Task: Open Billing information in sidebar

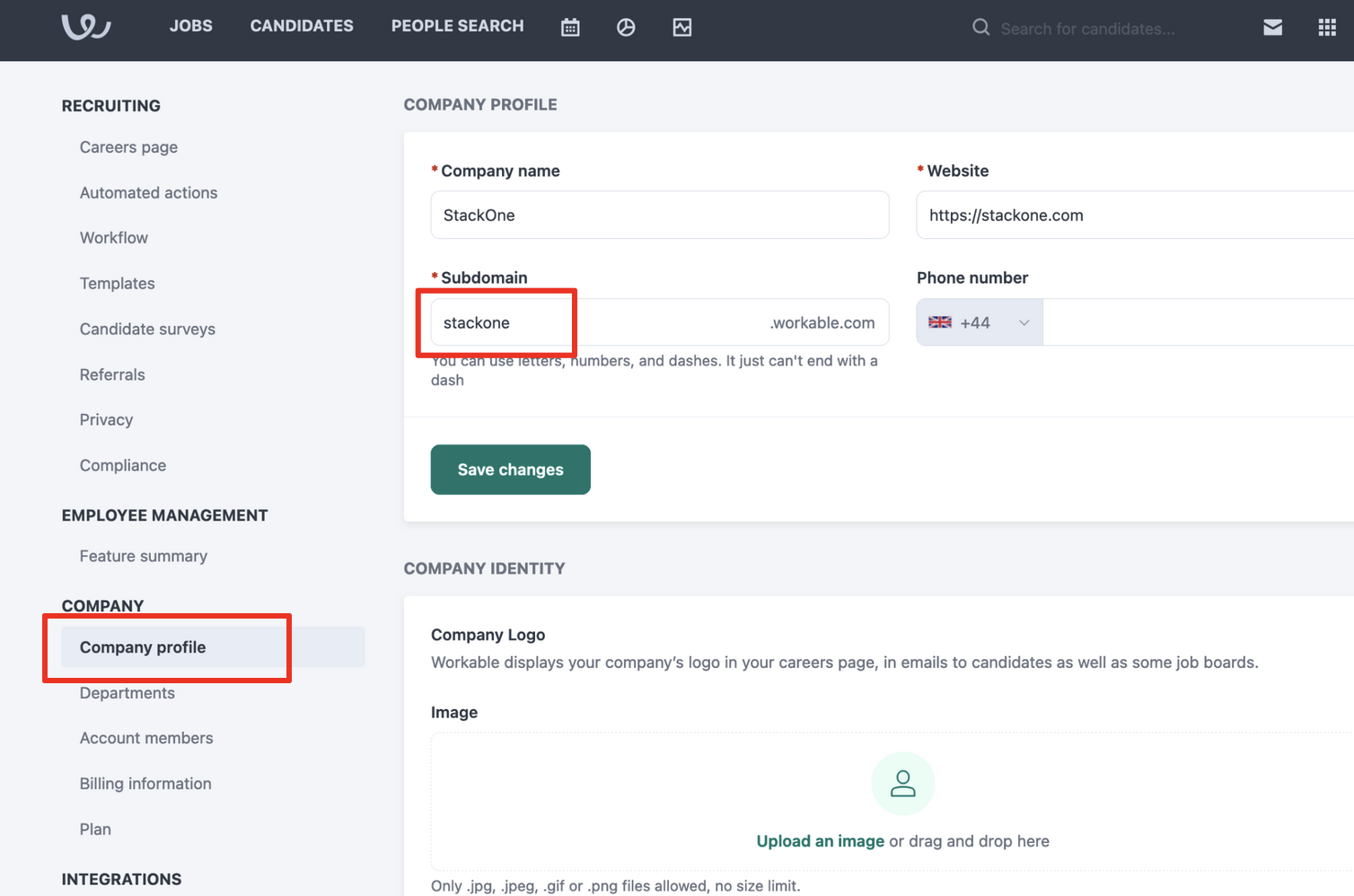Action: 145,784
